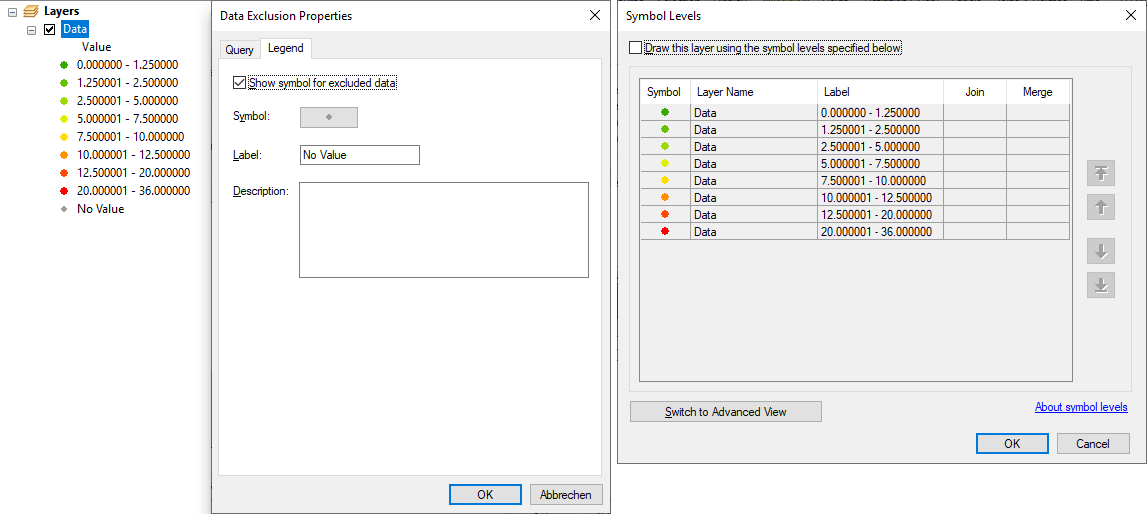Click the gray No Value legend symbol
This screenshot has width=1147, height=514.
(64, 209)
